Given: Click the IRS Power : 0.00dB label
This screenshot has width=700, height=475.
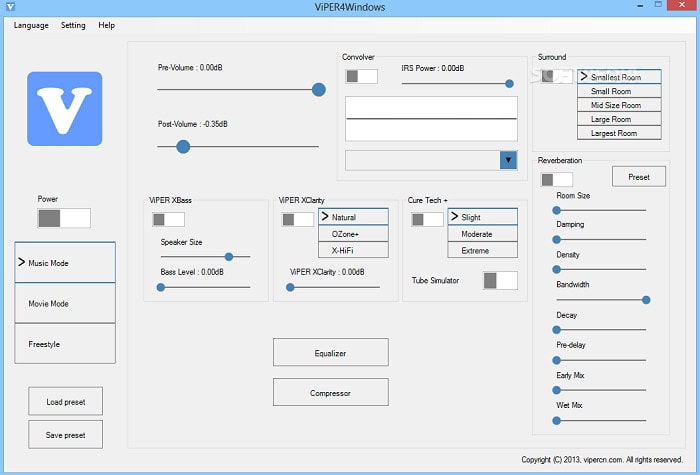Looking at the screenshot, I should click(433, 68).
